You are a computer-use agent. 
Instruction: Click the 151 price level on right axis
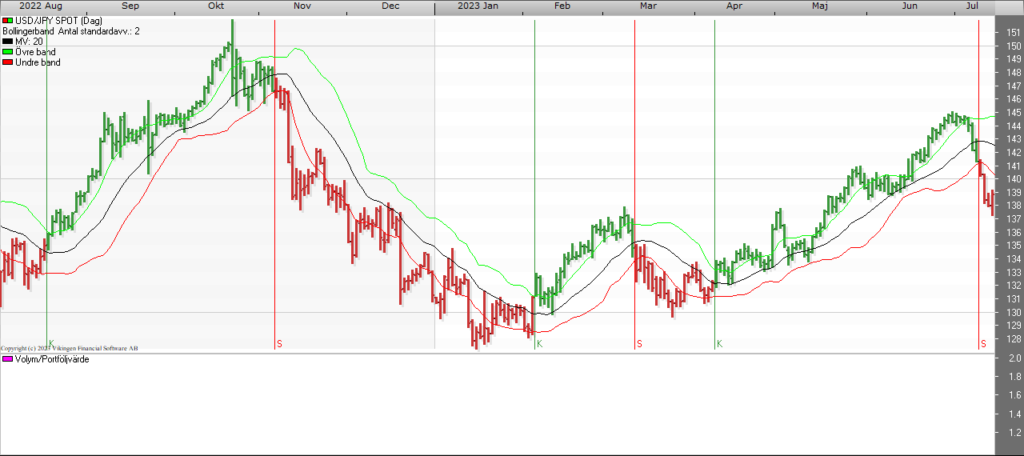[x=1010, y=33]
